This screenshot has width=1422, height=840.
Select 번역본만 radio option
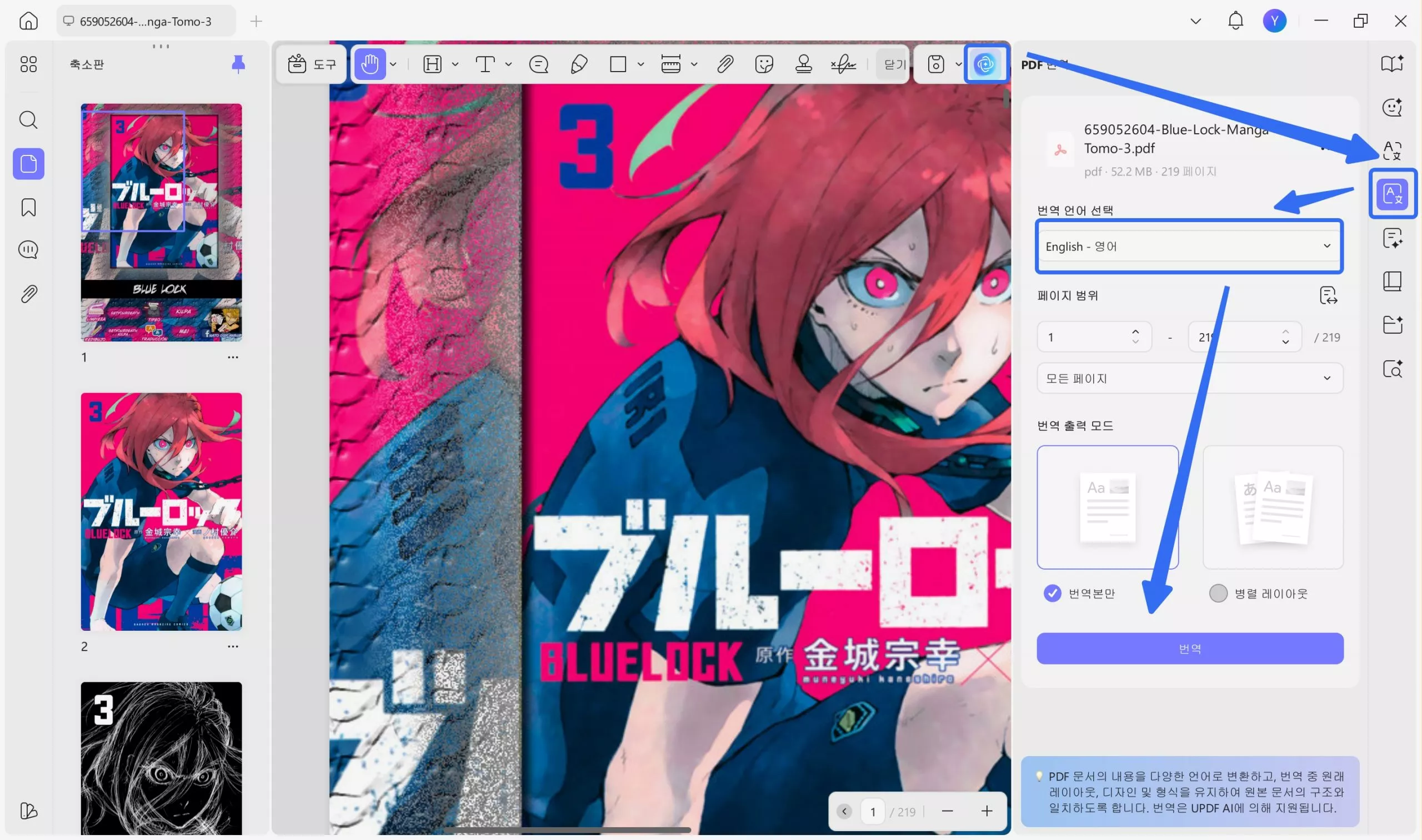(x=1052, y=593)
